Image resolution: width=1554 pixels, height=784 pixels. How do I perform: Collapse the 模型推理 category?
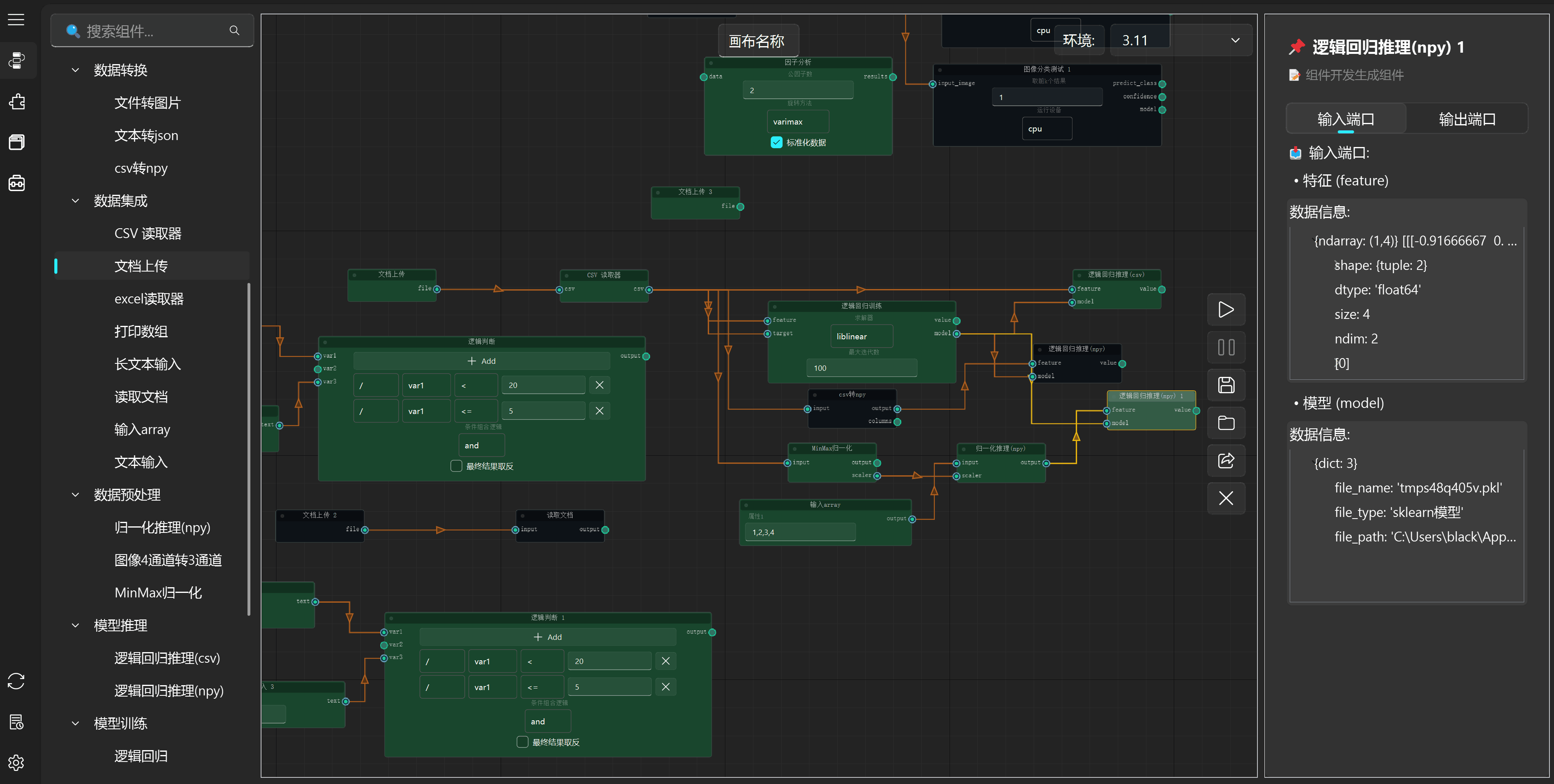76,626
